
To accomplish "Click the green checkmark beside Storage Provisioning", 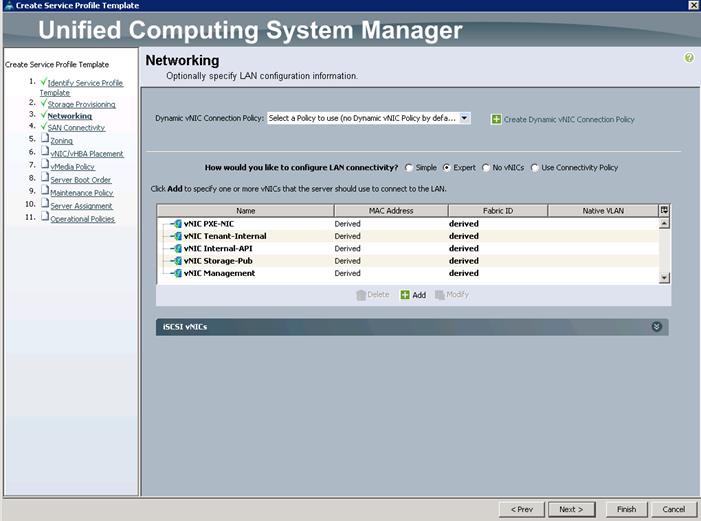I will 43,103.
